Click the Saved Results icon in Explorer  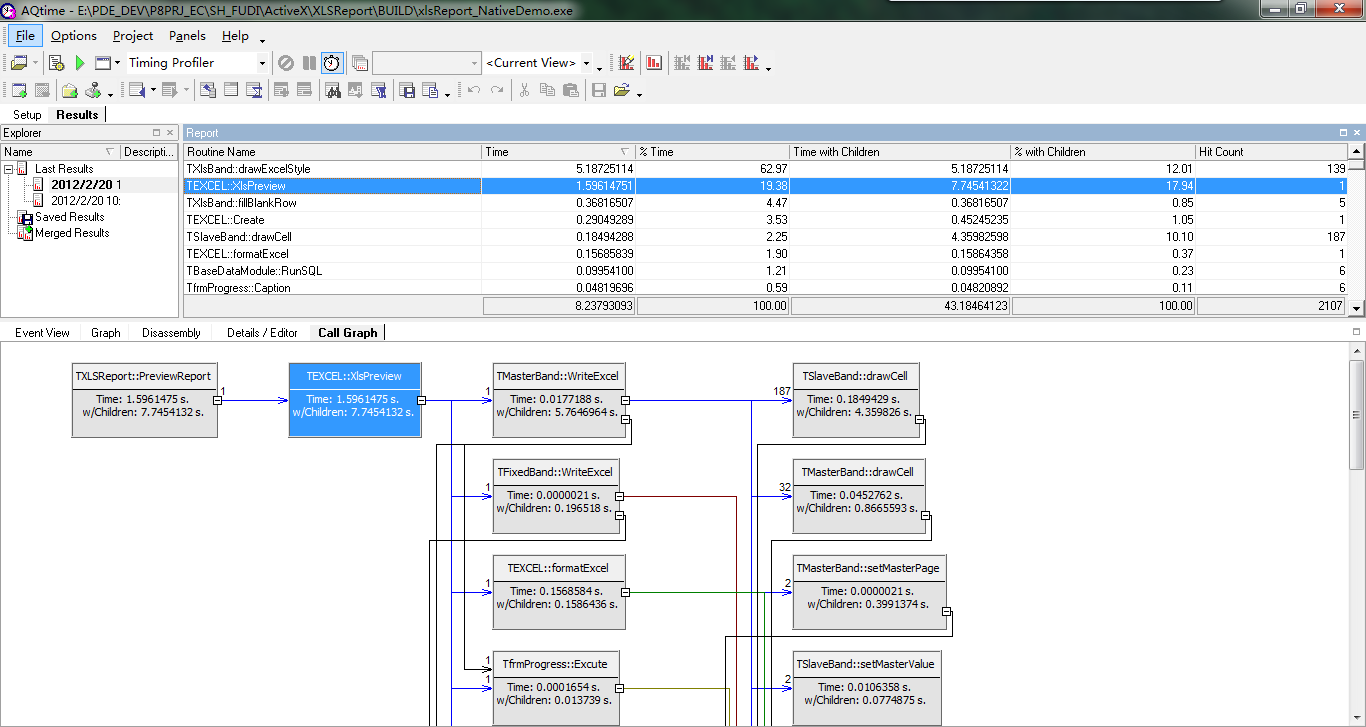25,217
